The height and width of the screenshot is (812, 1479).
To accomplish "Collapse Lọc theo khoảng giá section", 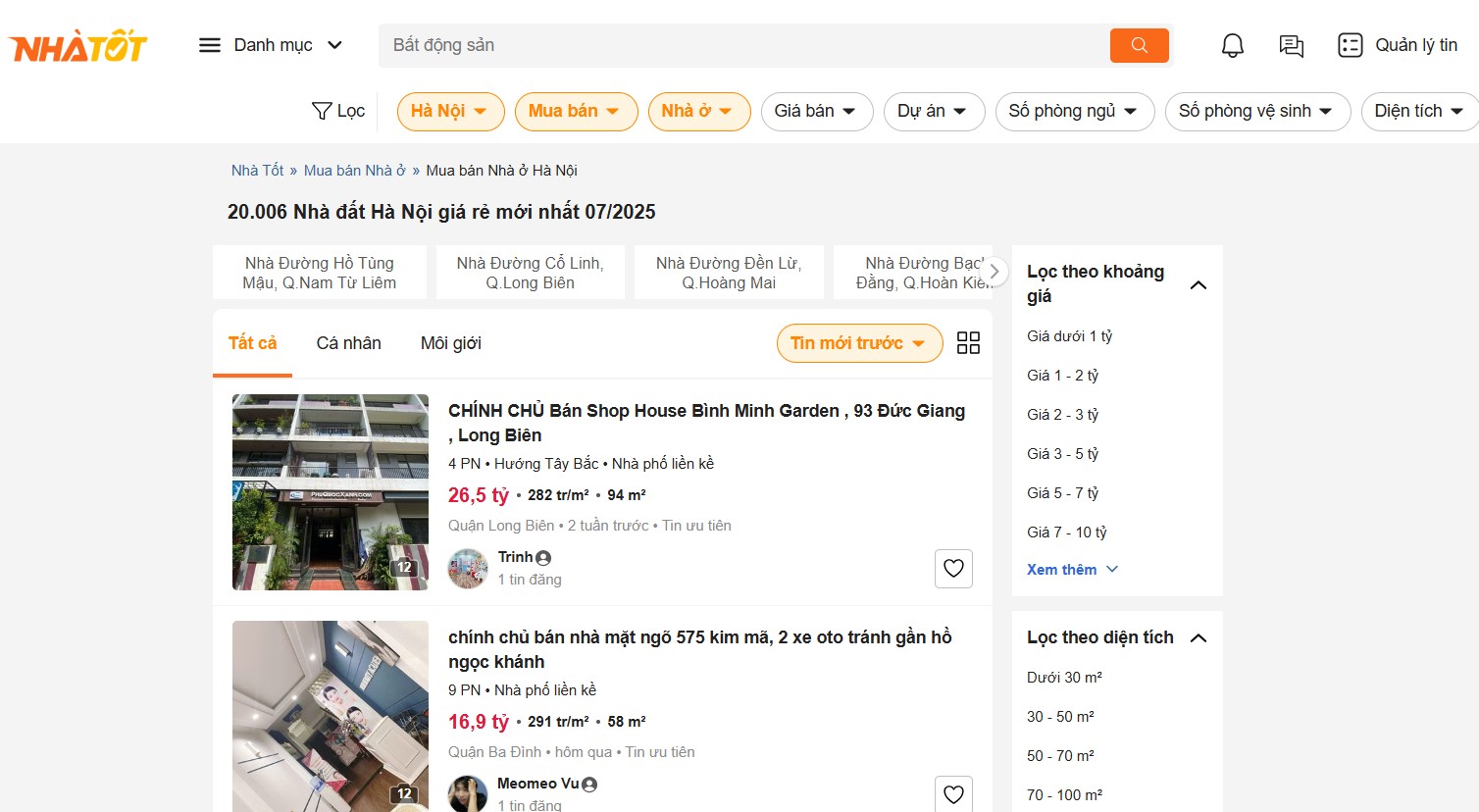I will 1198,284.
